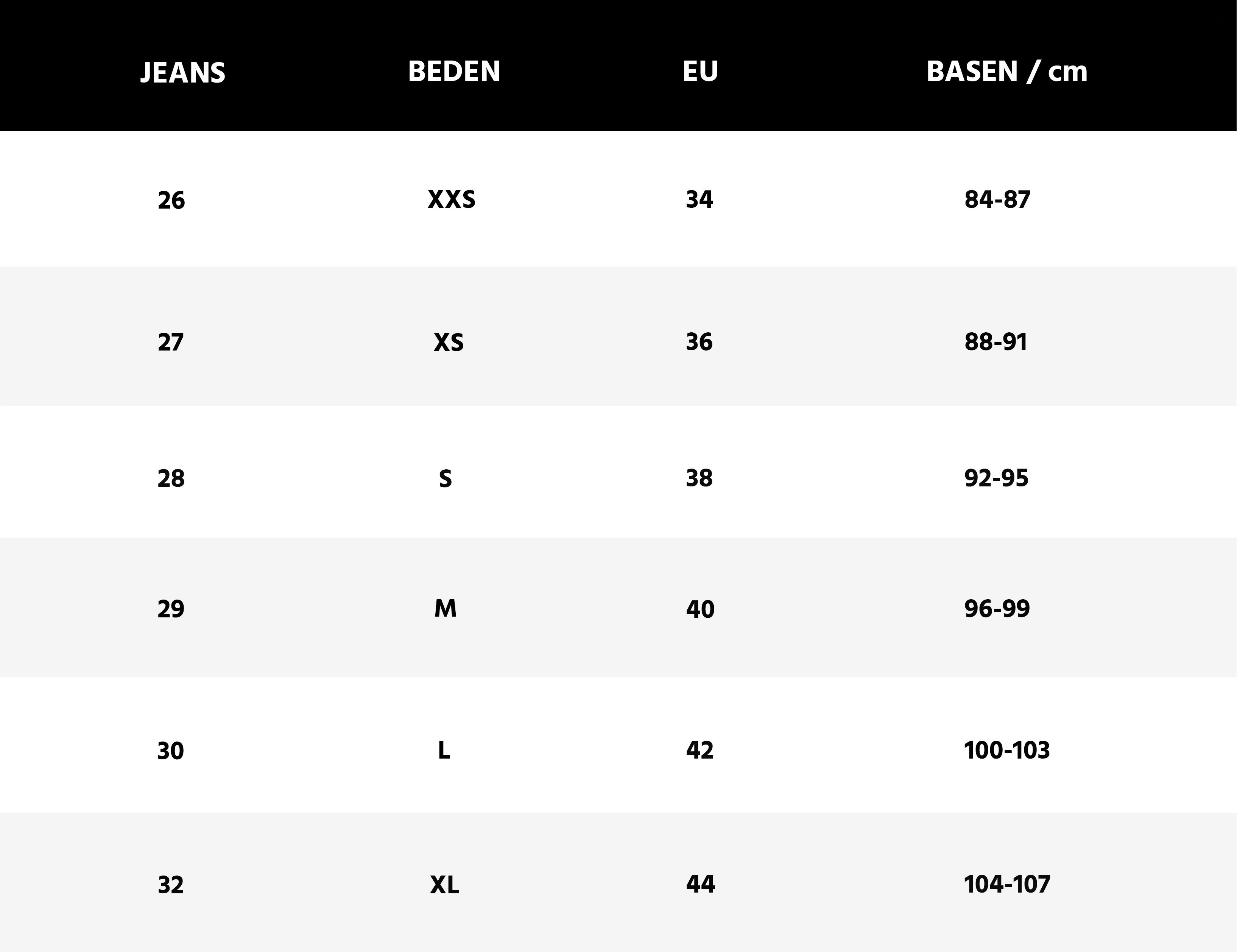Click EU size 34 cell

(700, 199)
